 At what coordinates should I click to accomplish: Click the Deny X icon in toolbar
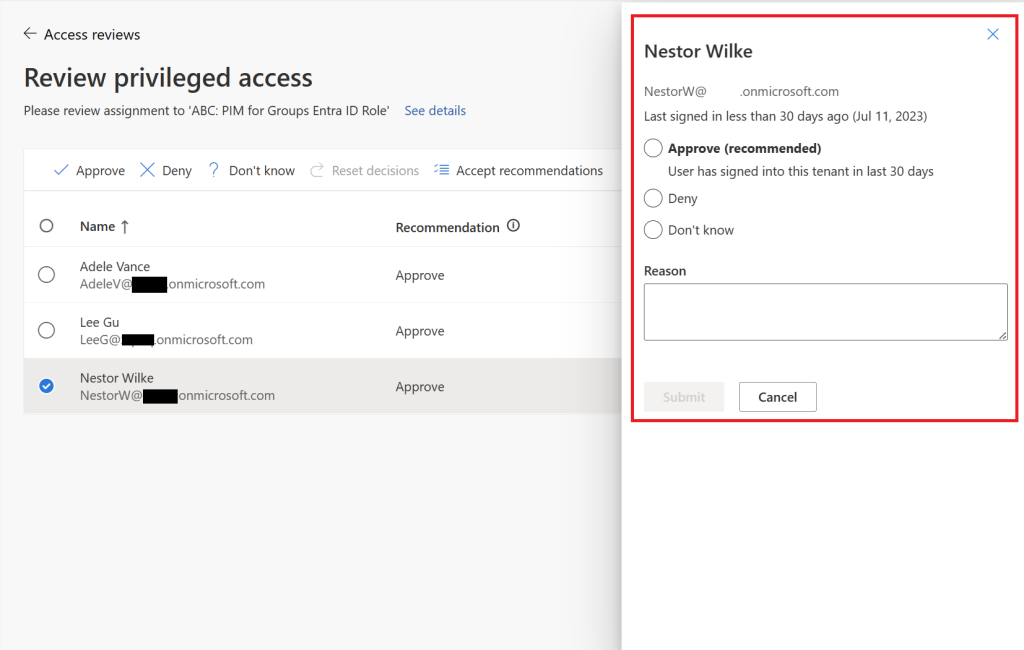click(147, 170)
